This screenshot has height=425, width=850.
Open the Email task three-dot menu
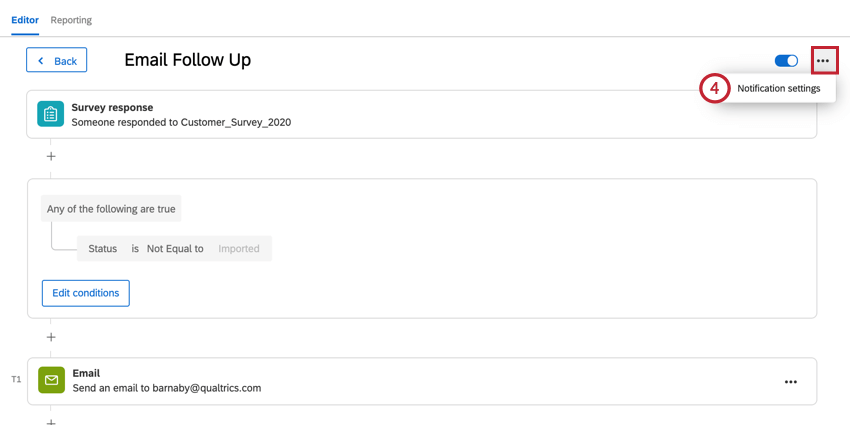791,382
